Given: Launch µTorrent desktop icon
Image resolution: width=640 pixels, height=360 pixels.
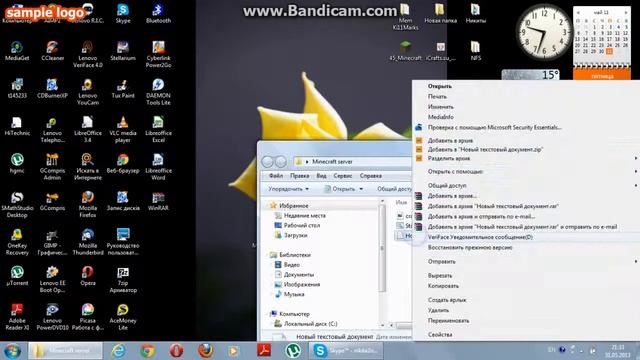Looking at the screenshot, I should (17, 276).
